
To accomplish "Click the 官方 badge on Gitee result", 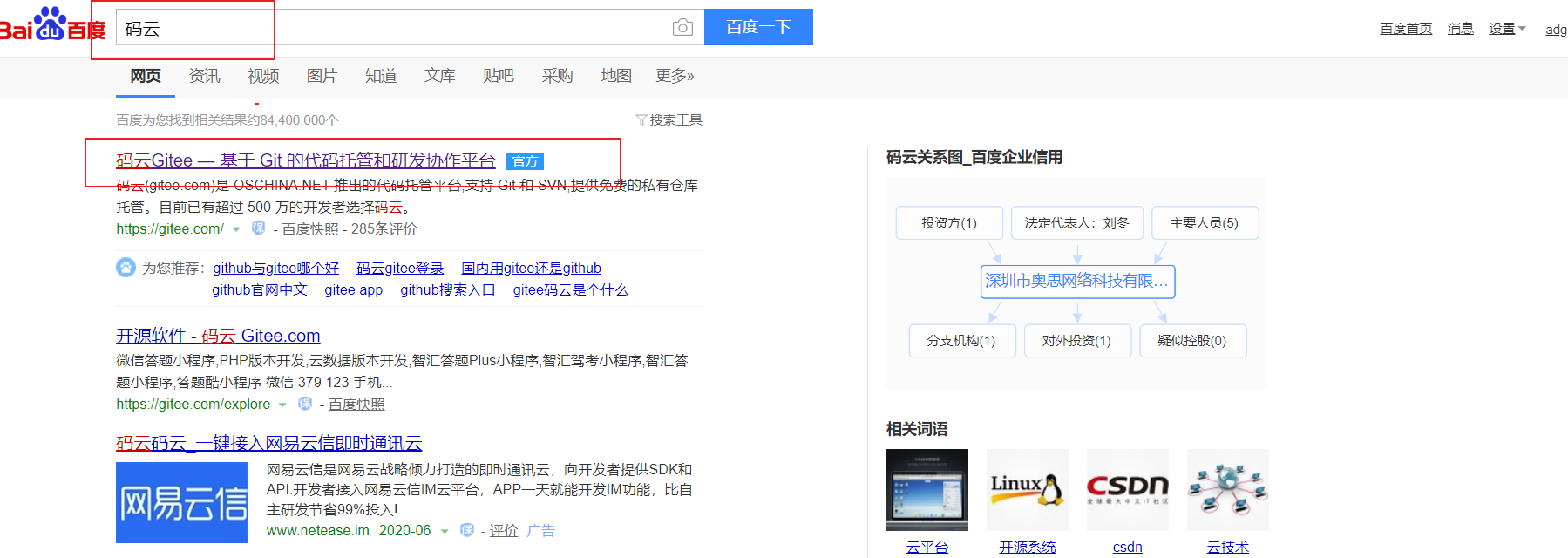I will point(525,161).
